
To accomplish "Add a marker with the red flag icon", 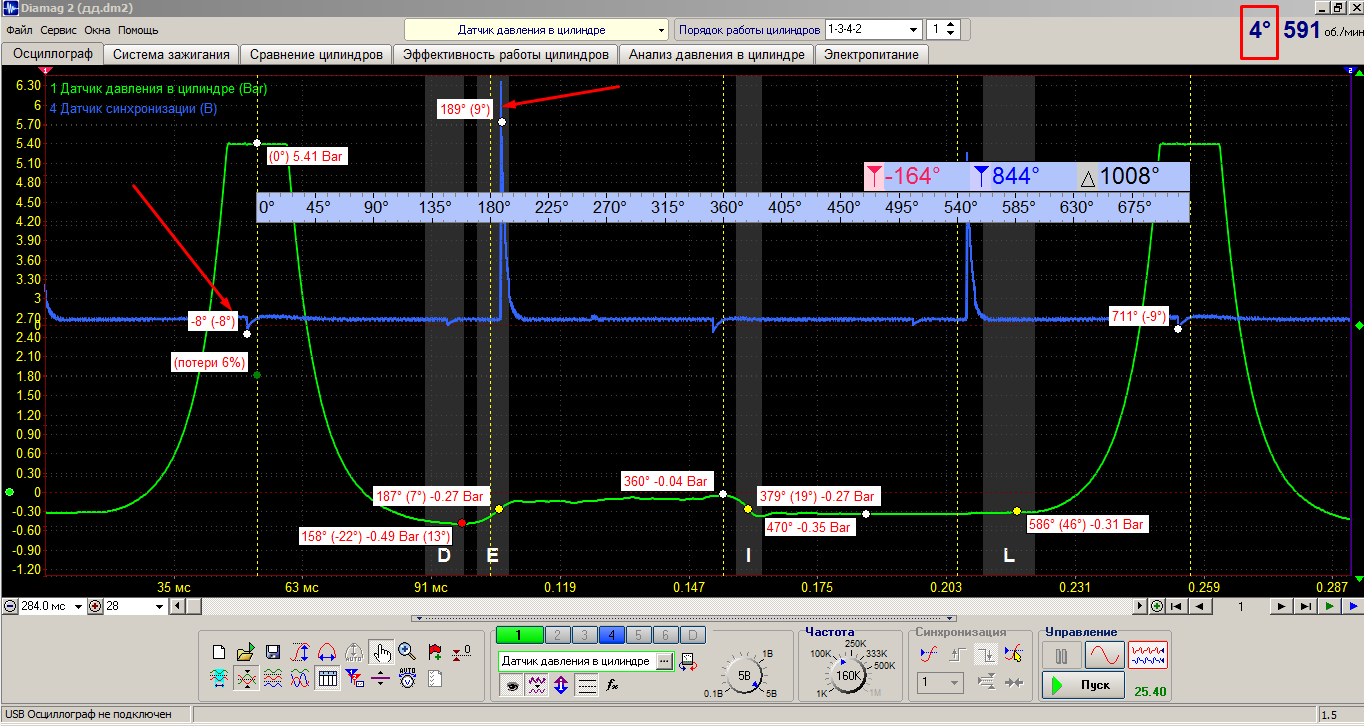I will (x=435, y=653).
